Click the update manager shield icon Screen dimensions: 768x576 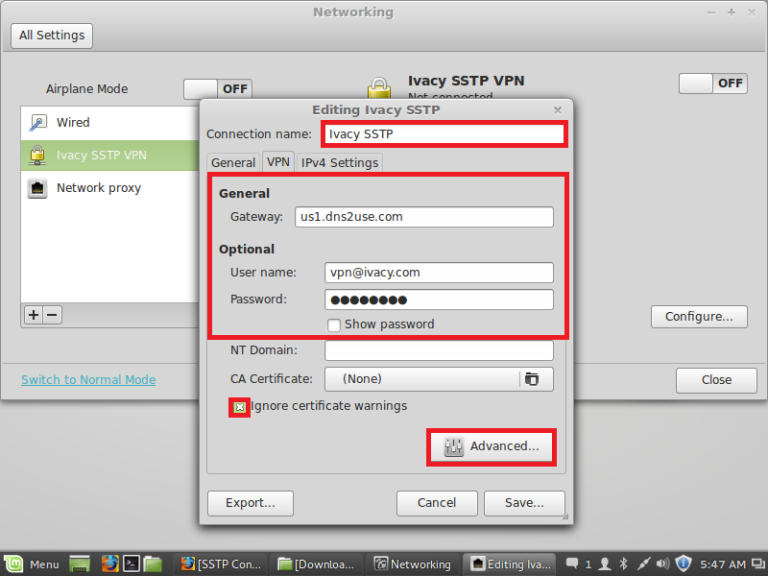pyautogui.click(x=683, y=564)
